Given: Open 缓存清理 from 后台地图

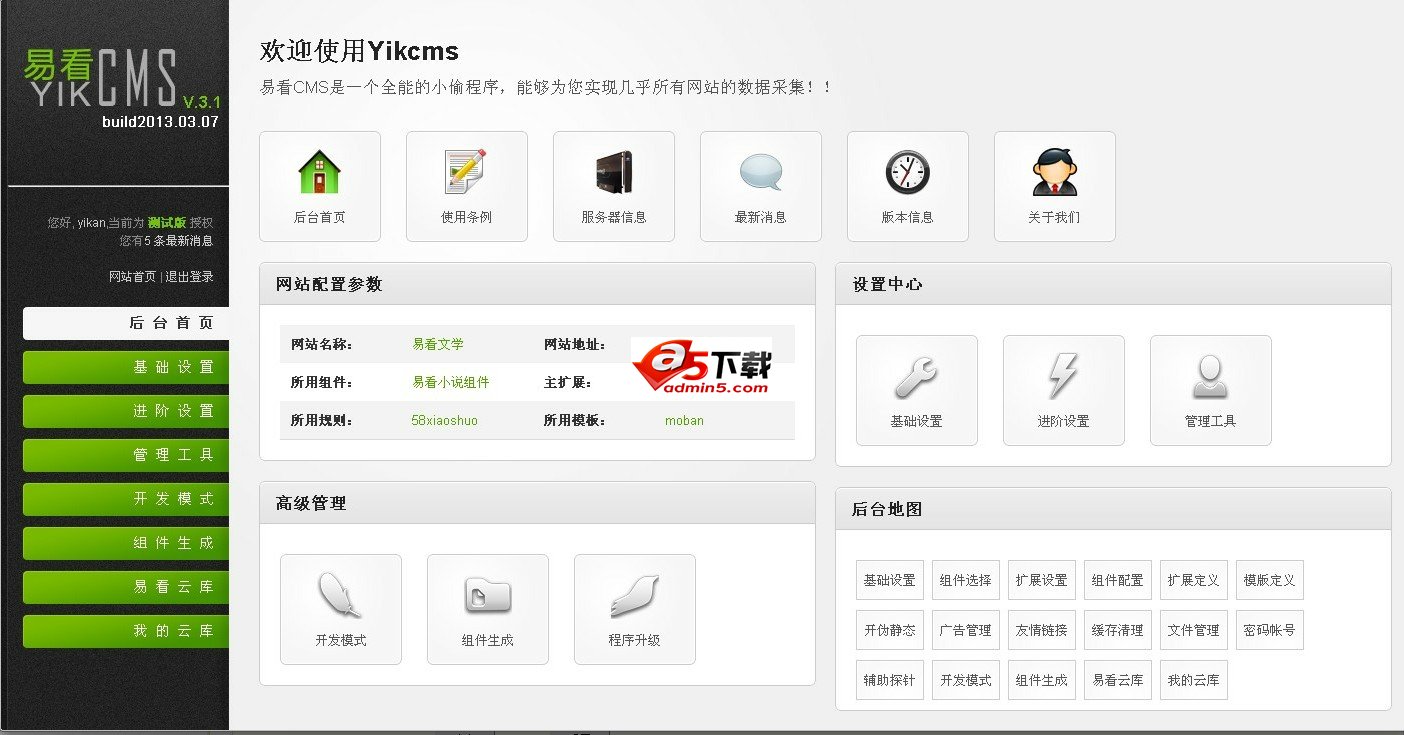Looking at the screenshot, I should [x=1118, y=630].
